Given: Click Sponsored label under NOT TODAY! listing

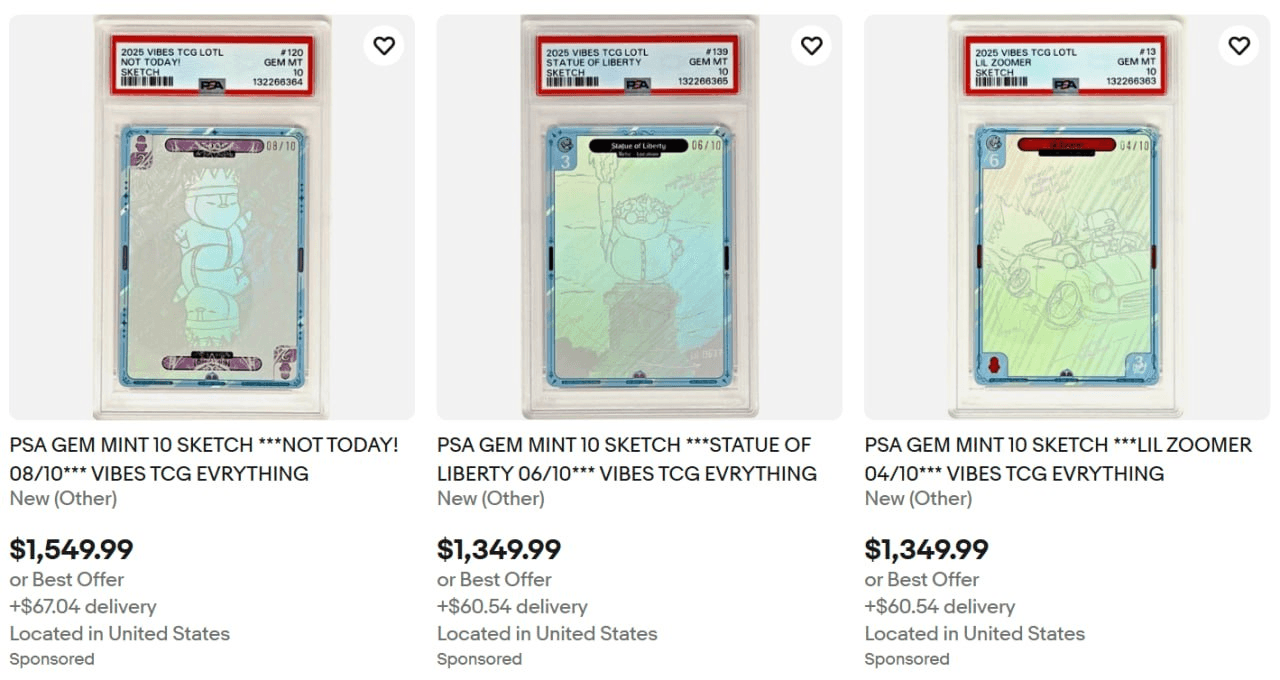Looking at the screenshot, I should [x=52, y=659].
